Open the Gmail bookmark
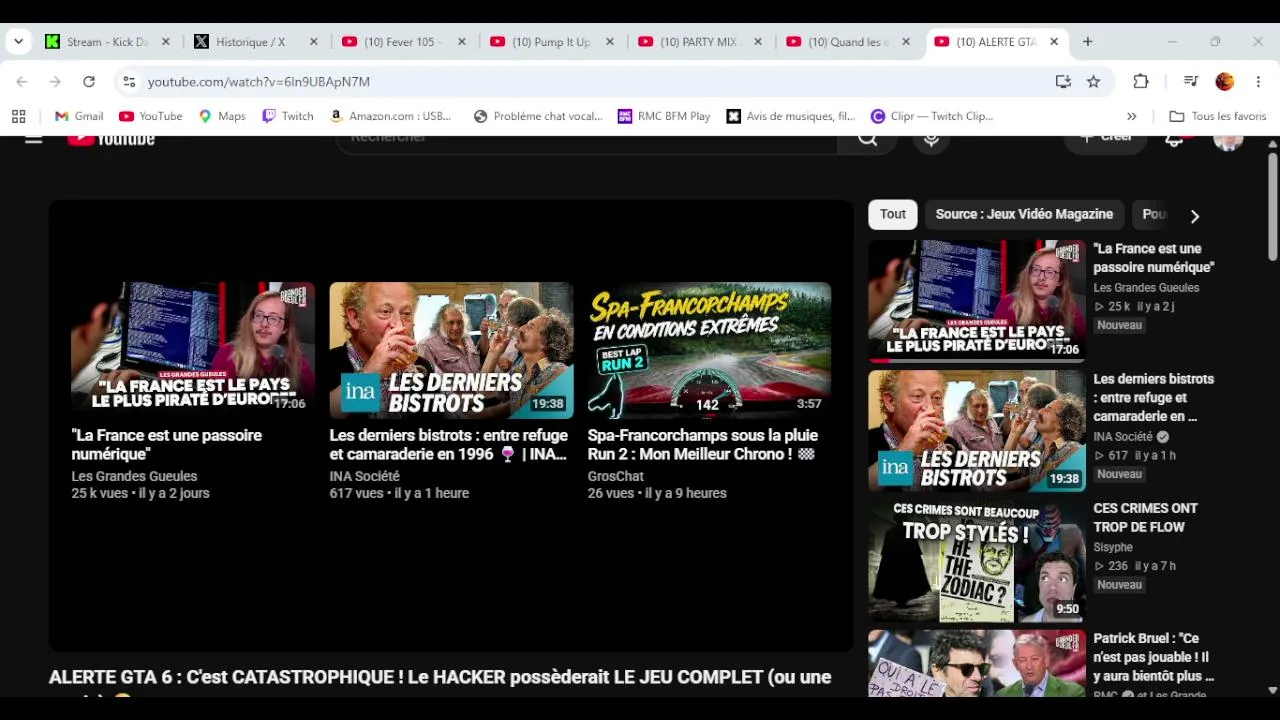This screenshot has width=1280, height=720. coord(79,116)
